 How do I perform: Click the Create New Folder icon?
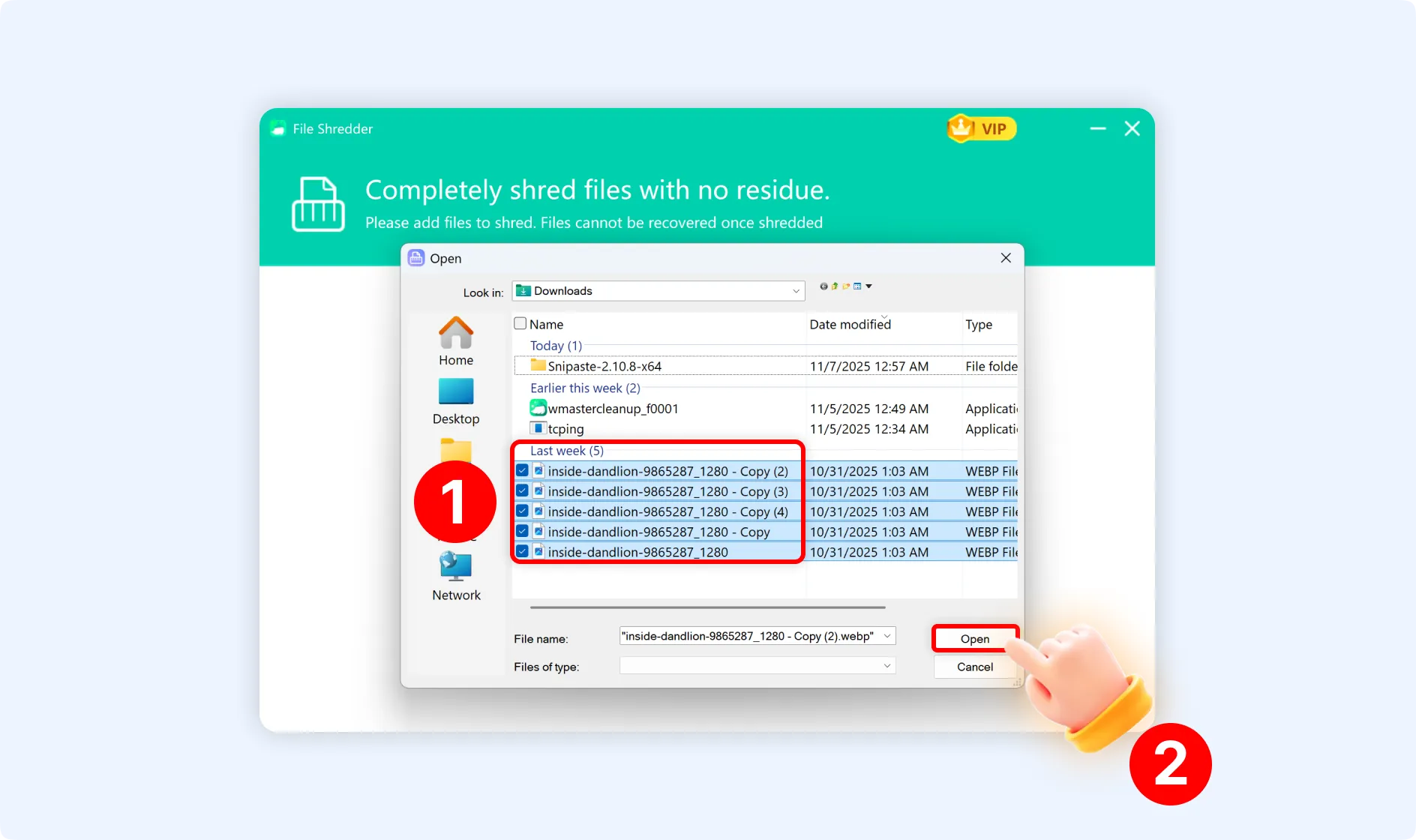click(x=846, y=286)
